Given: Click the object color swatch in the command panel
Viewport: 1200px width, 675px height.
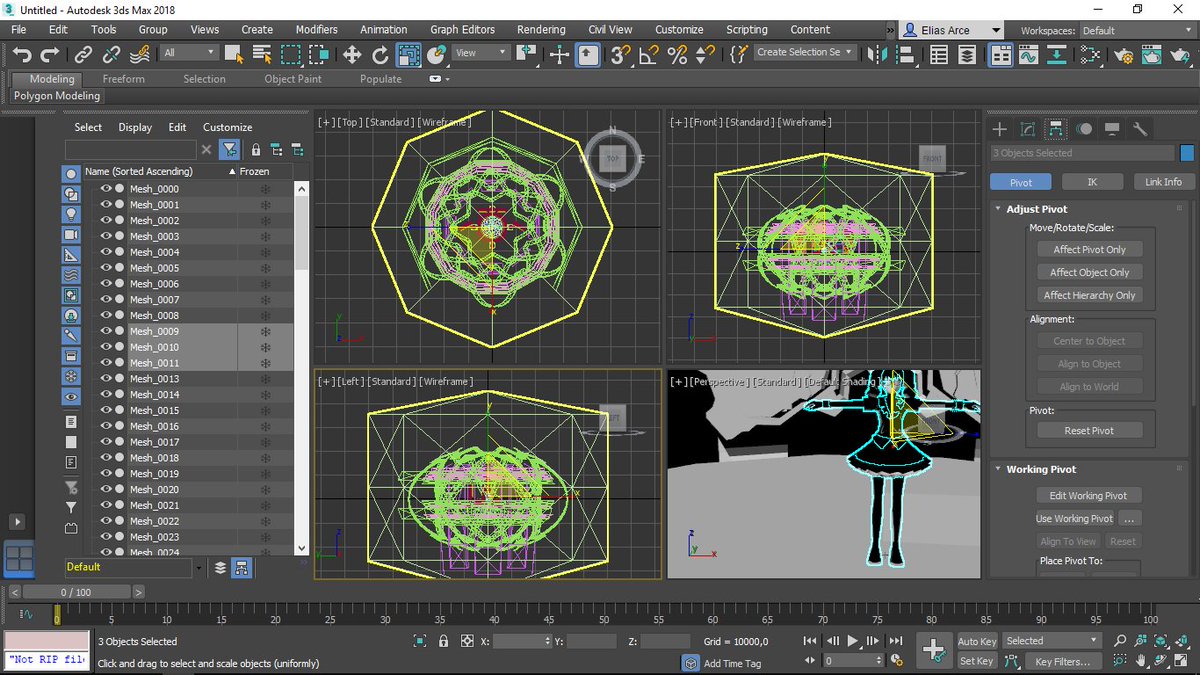Looking at the screenshot, I should (1187, 153).
